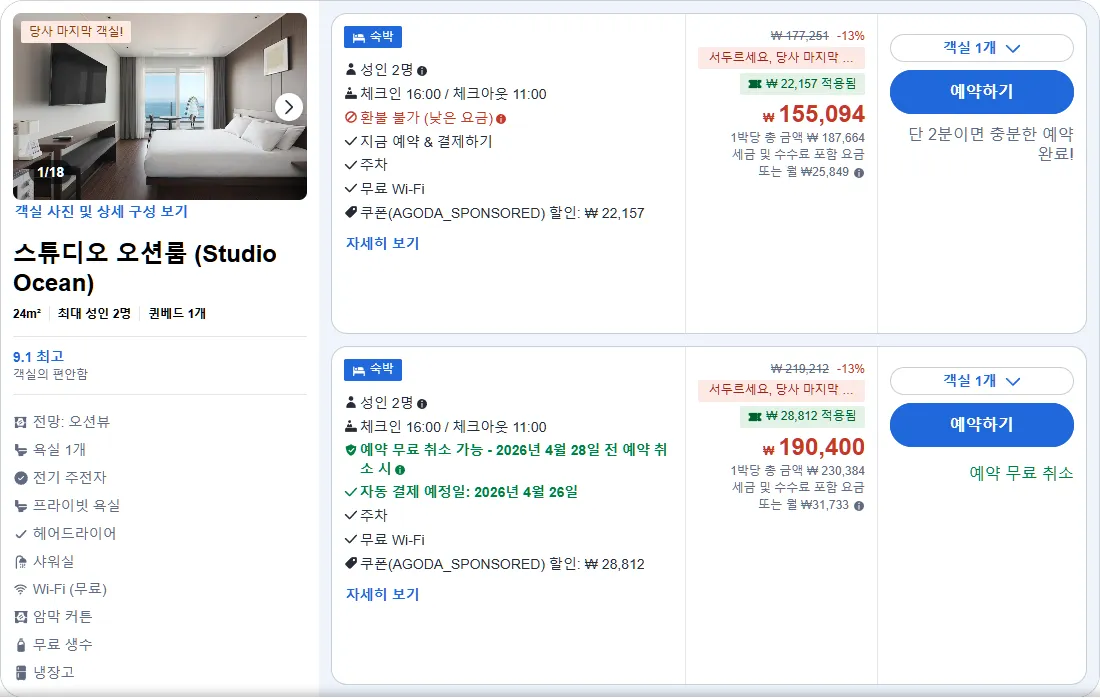This screenshot has height=698, width=1100.
Task: Click the 전망: 오션뷰 amenity icon
Action: coord(21,422)
